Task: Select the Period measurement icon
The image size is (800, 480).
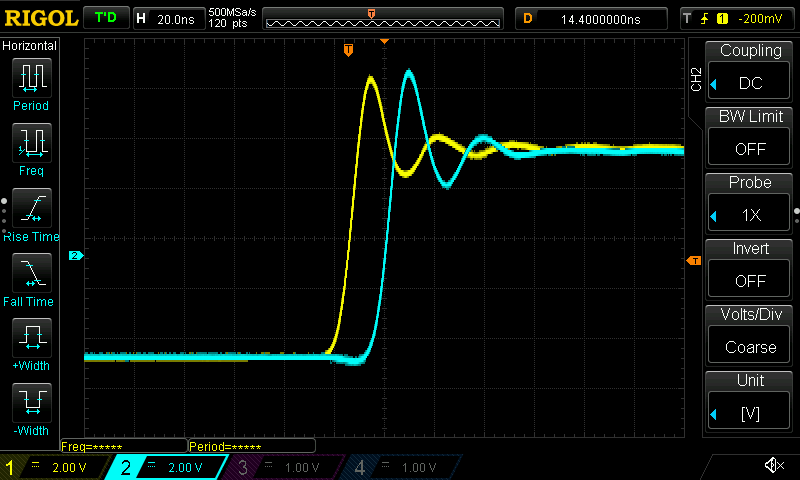Action: coord(32,78)
